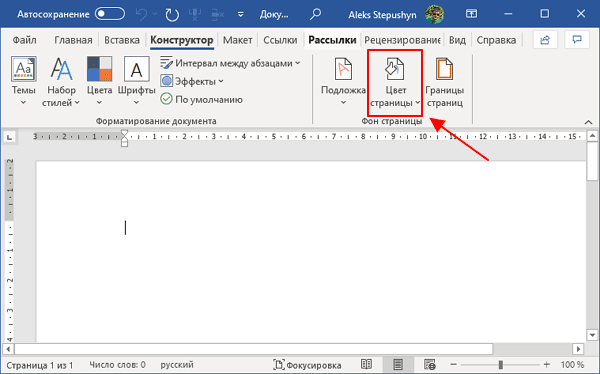Viewport: 600px width, 374px height.
Task: Click the Redo circular arrow icon
Action: pyautogui.click(x=172, y=15)
